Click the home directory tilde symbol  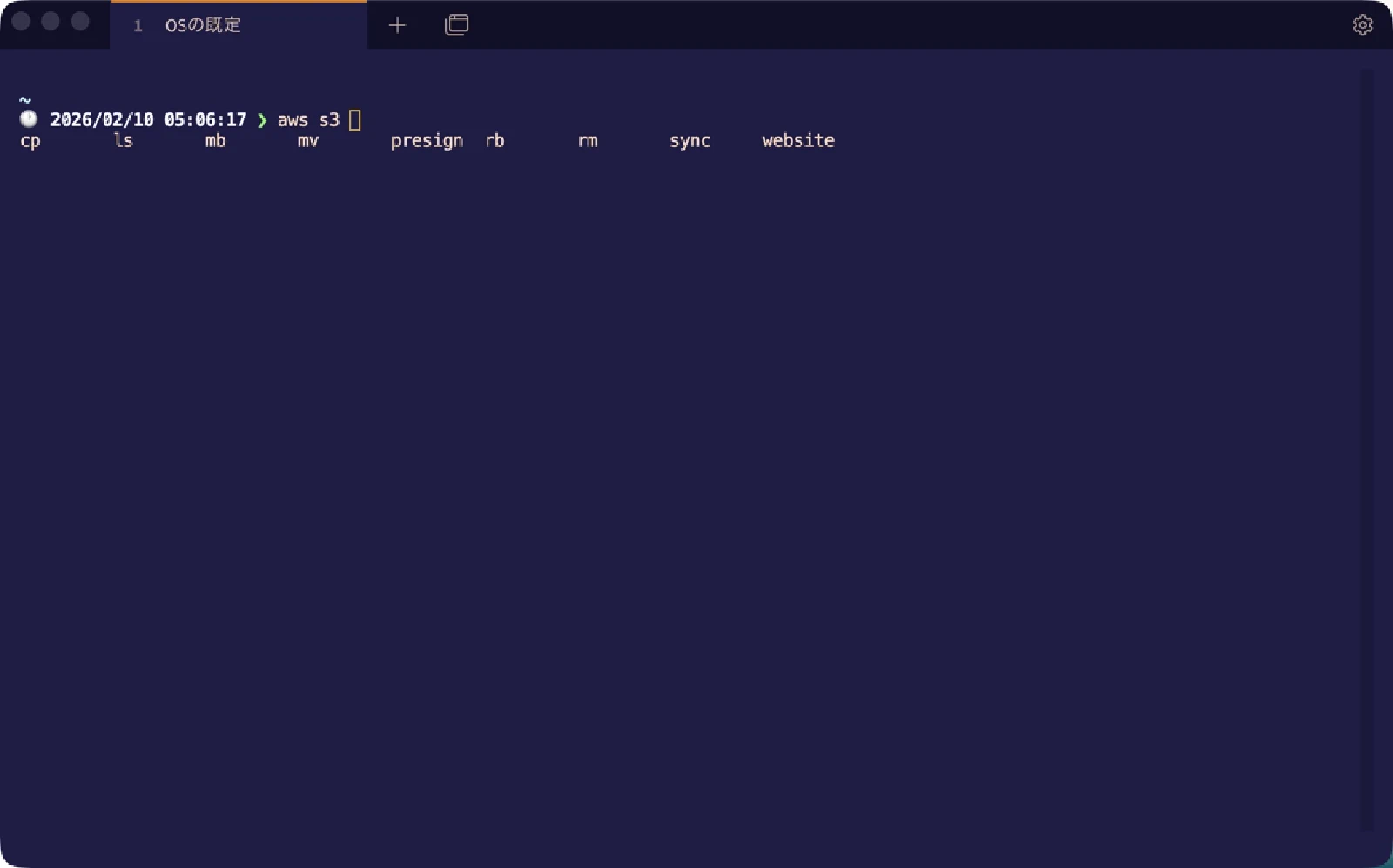coord(24,98)
